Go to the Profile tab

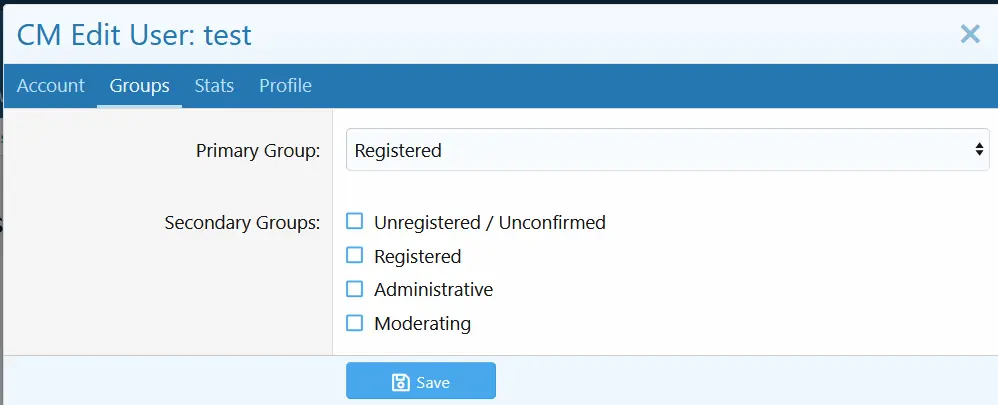point(285,86)
